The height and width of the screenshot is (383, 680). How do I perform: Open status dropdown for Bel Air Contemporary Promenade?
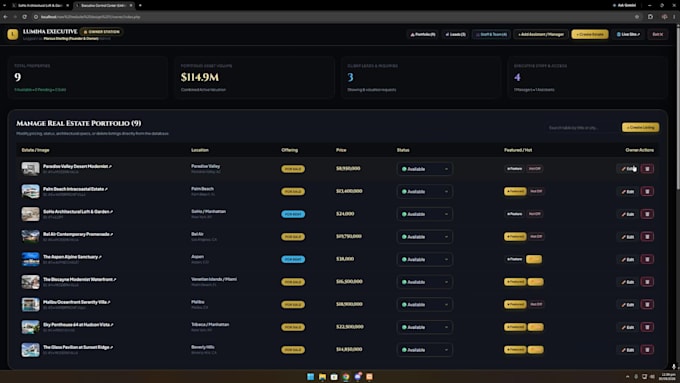coord(425,236)
